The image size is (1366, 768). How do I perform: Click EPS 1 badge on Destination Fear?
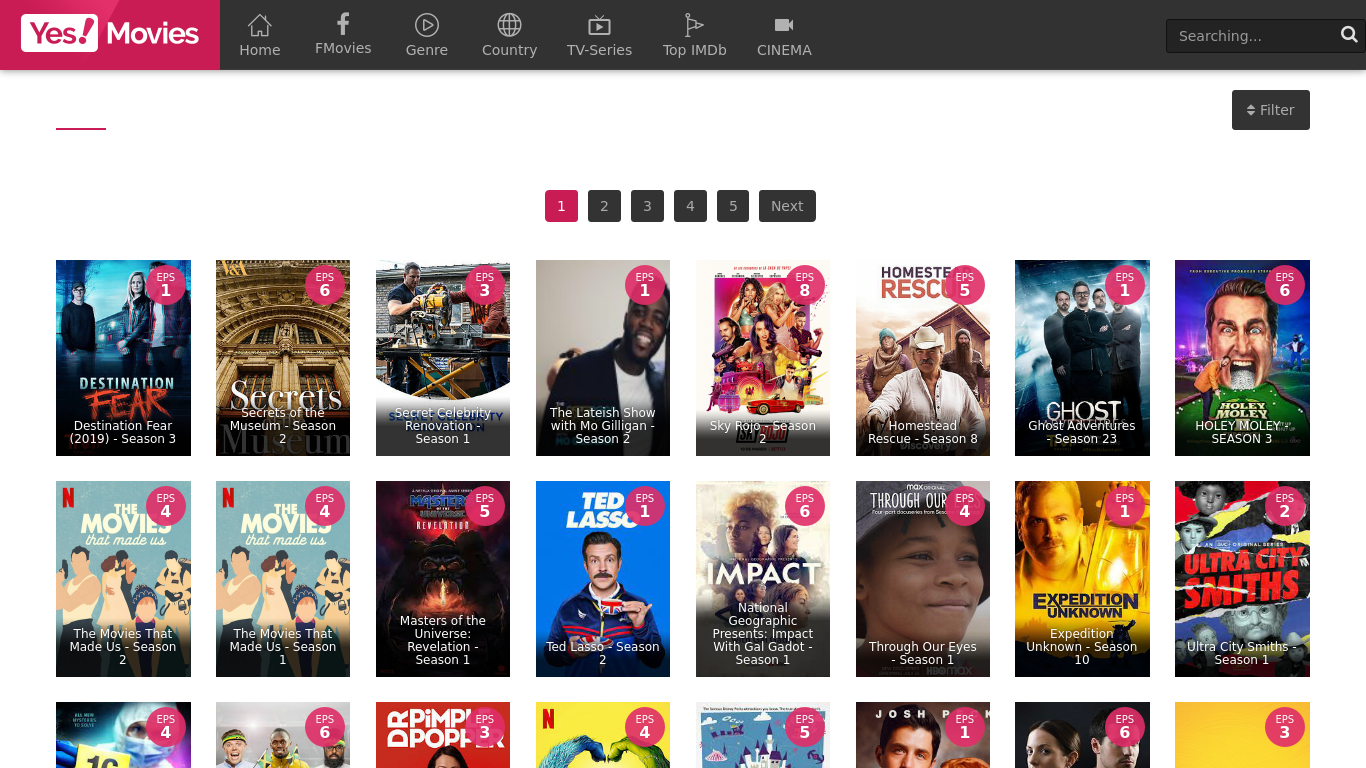coord(165,285)
